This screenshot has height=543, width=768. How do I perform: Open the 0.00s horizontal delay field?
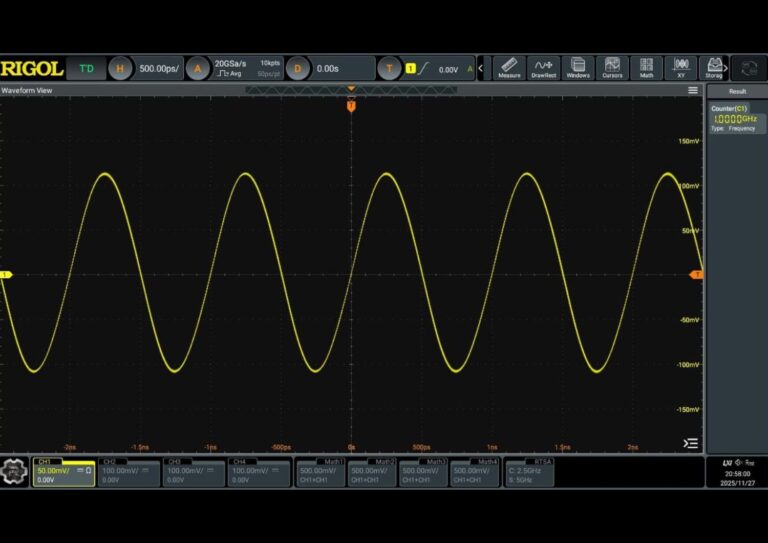point(343,69)
